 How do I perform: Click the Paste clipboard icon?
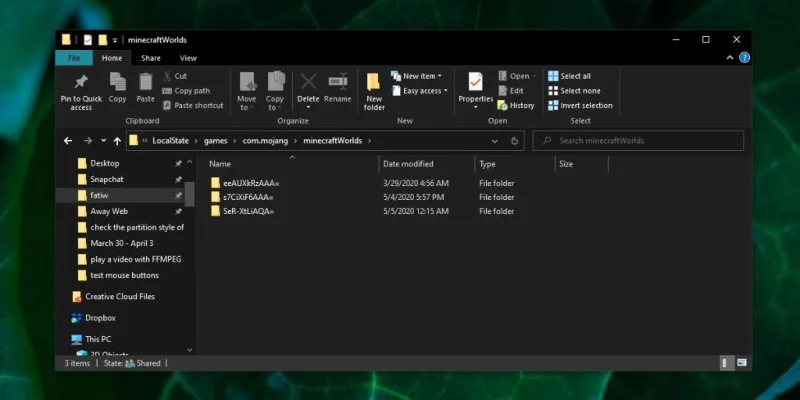pyautogui.click(x=146, y=82)
